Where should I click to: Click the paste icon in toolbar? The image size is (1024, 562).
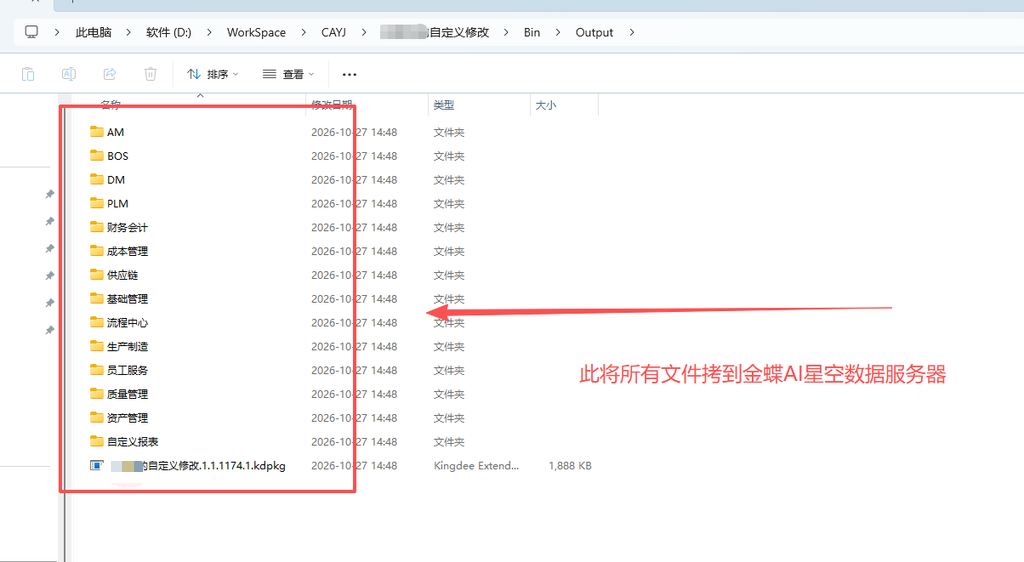coord(27,74)
